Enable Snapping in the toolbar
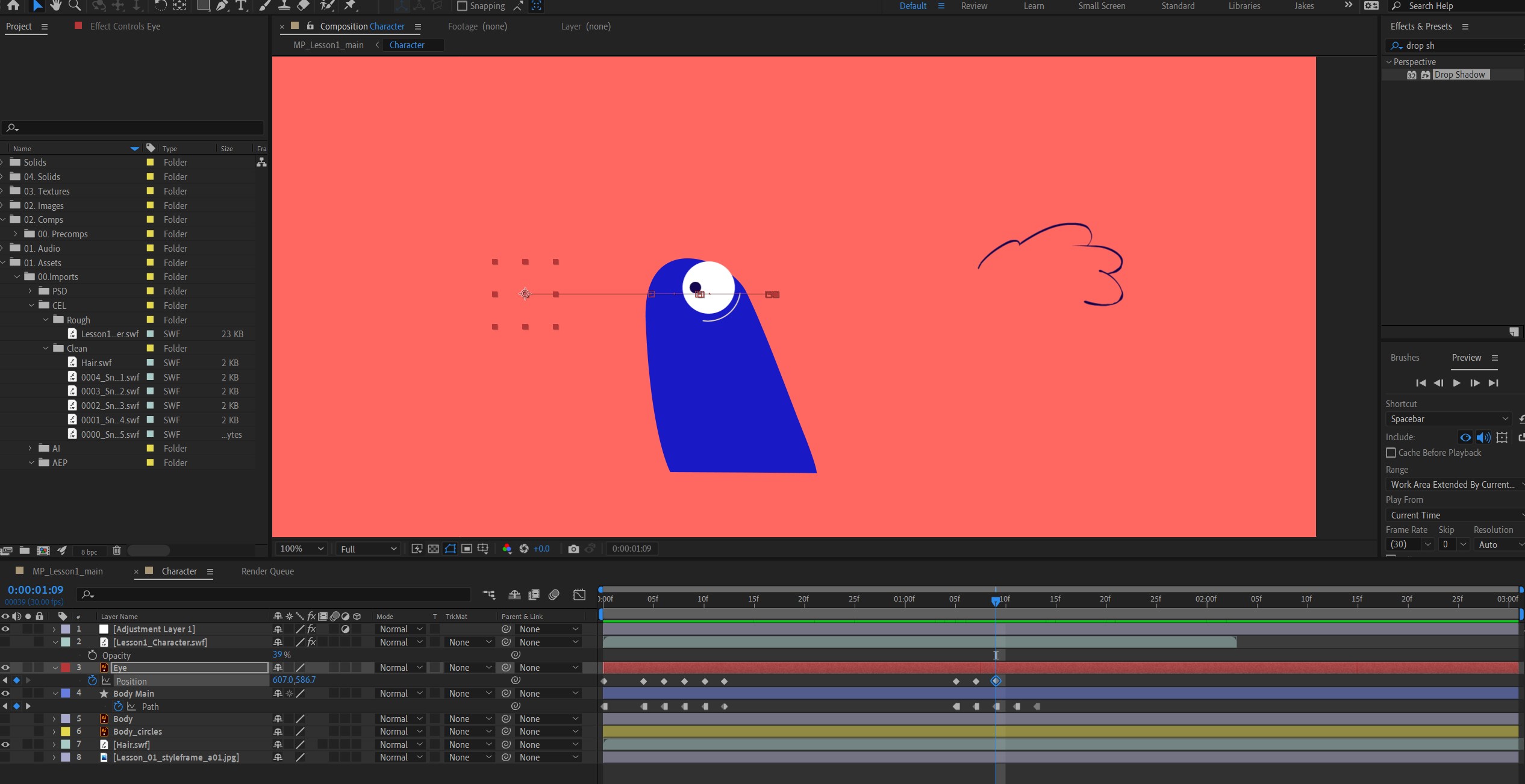1525x784 pixels. coord(462,6)
